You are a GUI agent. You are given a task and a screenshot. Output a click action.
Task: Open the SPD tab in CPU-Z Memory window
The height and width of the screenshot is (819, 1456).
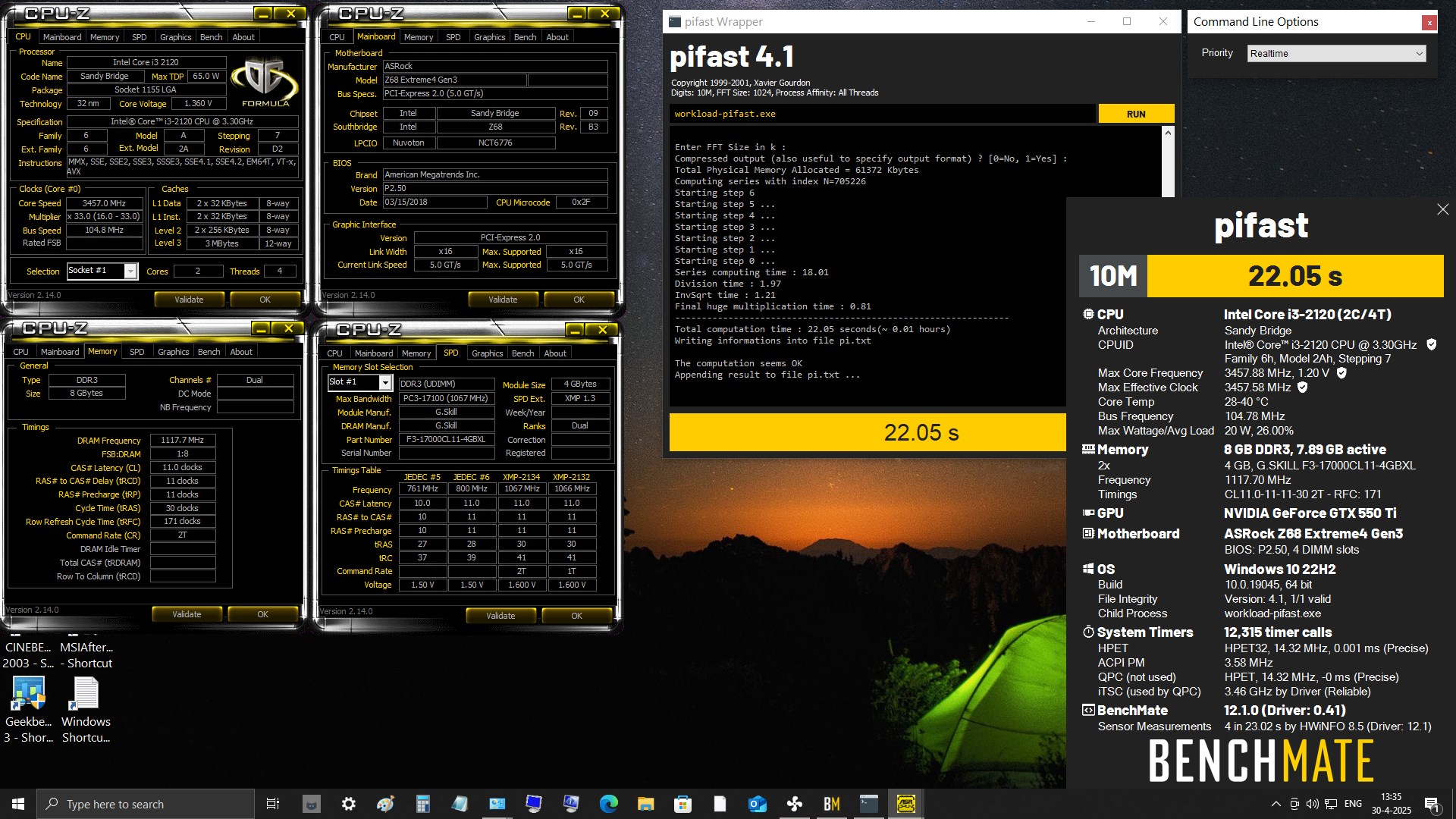pyautogui.click(x=136, y=352)
